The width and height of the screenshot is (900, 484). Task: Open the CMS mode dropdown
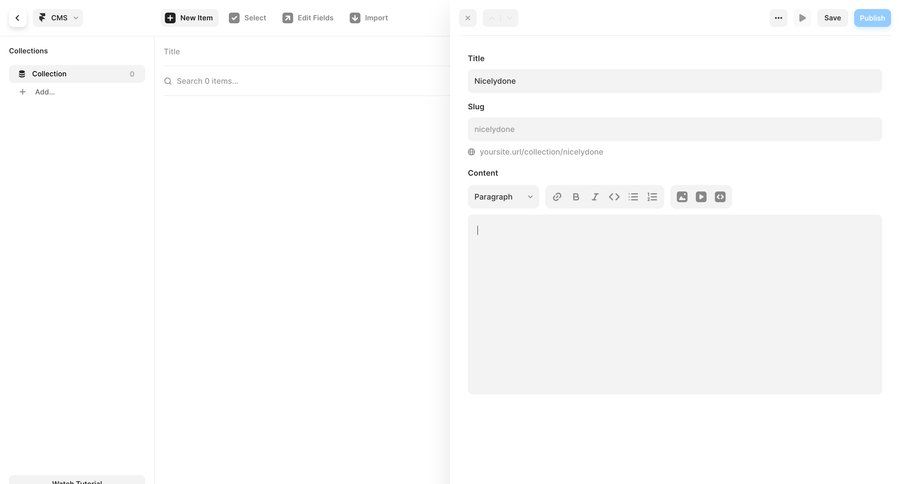point(58,18)
